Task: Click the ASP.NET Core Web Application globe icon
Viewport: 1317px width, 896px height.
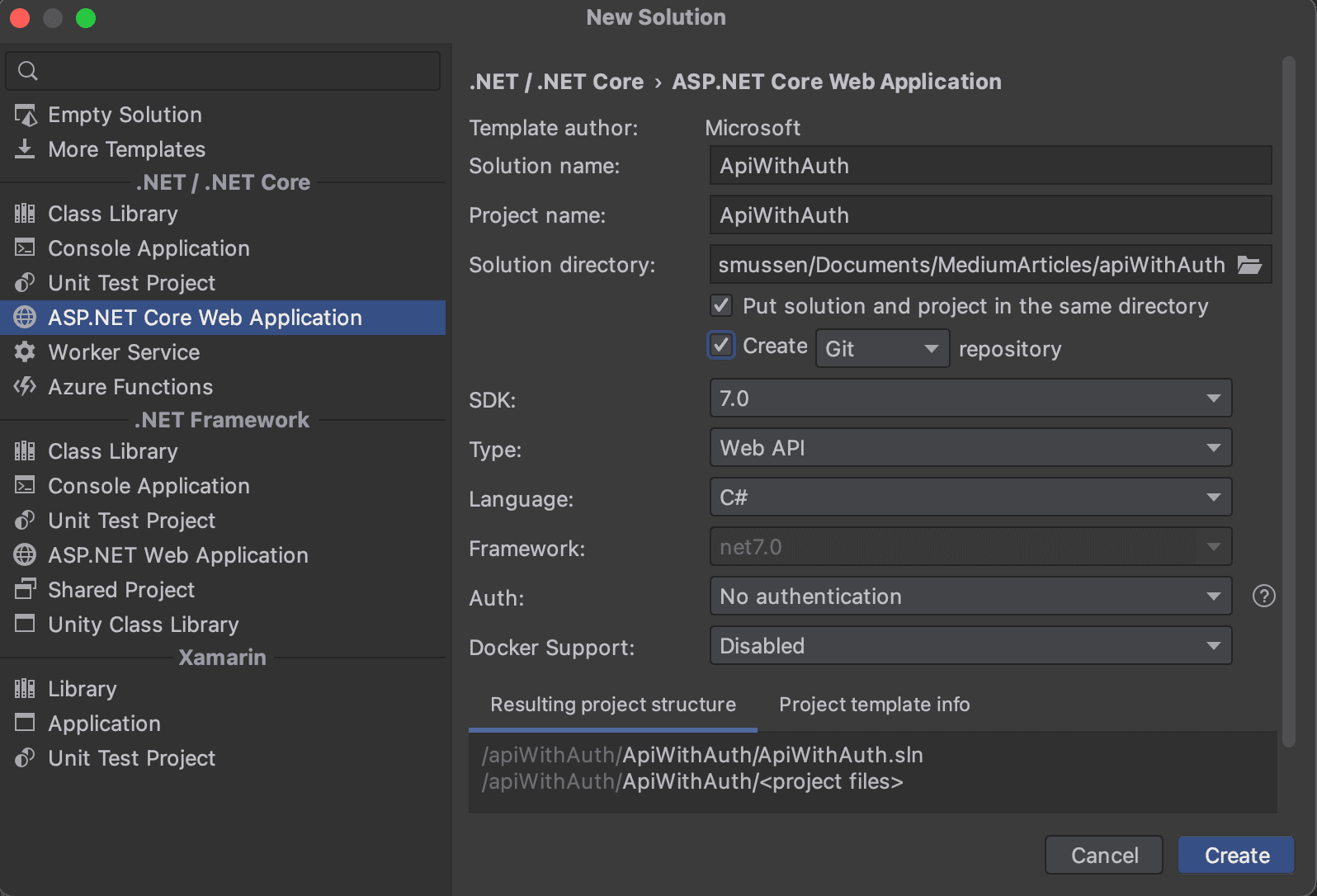Action: (26, 318)
